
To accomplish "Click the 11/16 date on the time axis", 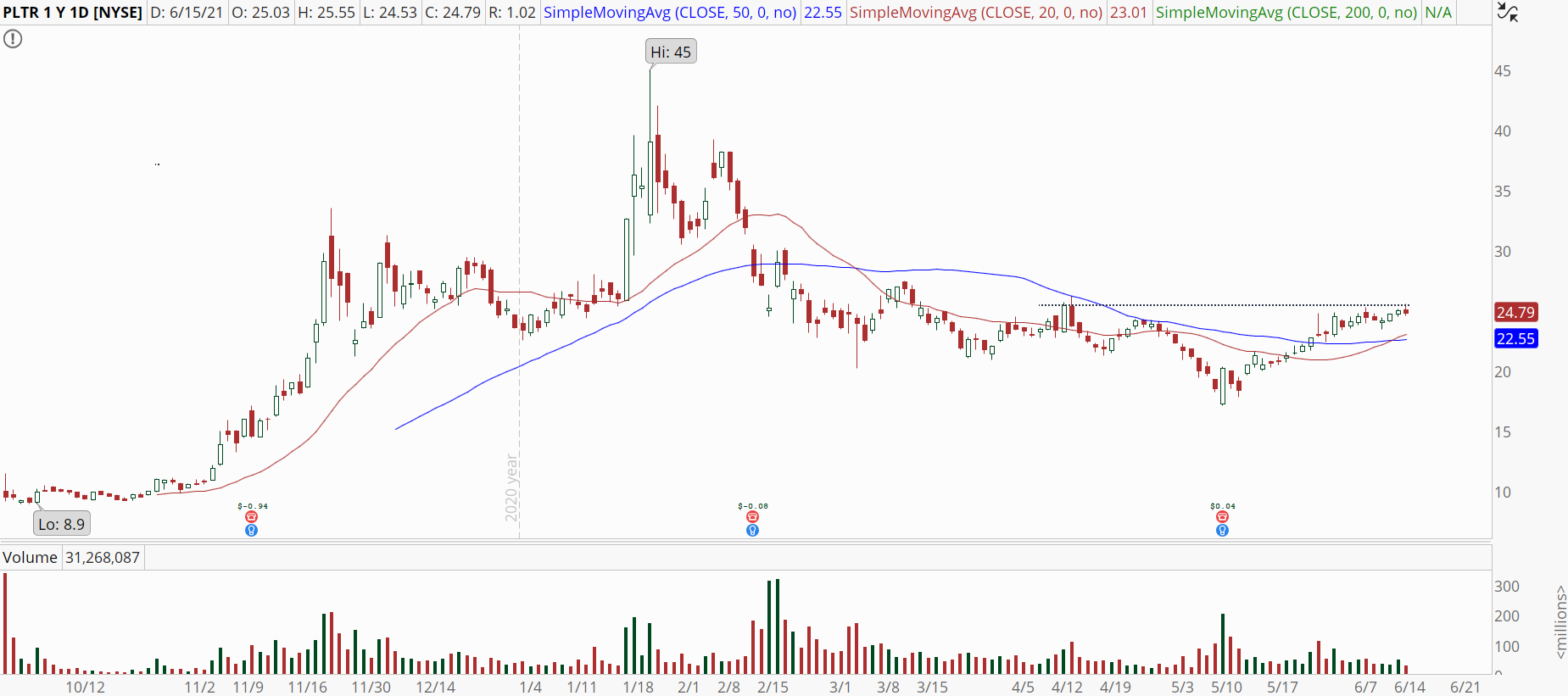I will tap(307, 687).
